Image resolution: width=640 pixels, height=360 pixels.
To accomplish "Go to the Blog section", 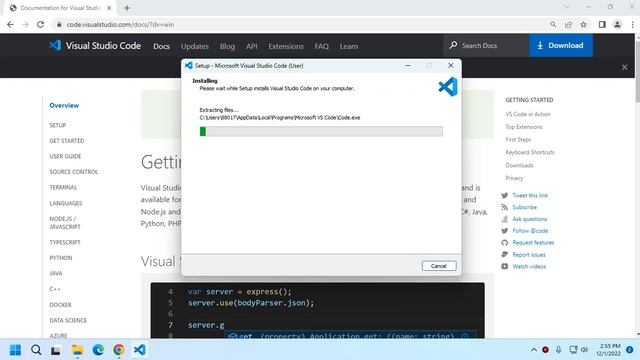I will pyautogui.click(x=227, y=47).
